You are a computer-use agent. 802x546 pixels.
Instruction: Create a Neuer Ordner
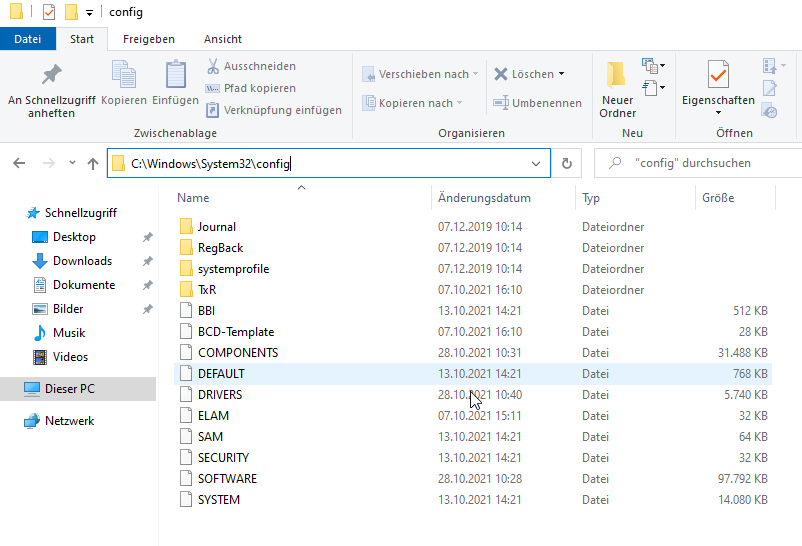[x=617, y=90]
